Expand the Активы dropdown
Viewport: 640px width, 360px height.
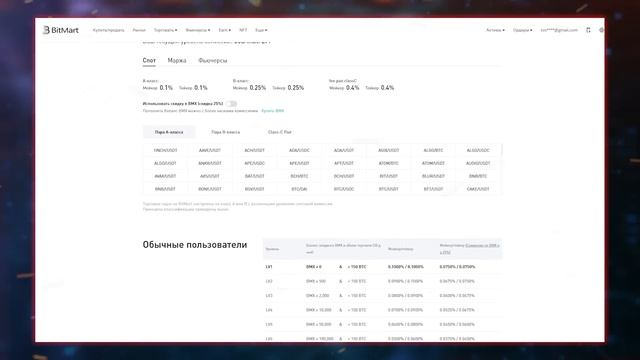(x=495, y=30)
